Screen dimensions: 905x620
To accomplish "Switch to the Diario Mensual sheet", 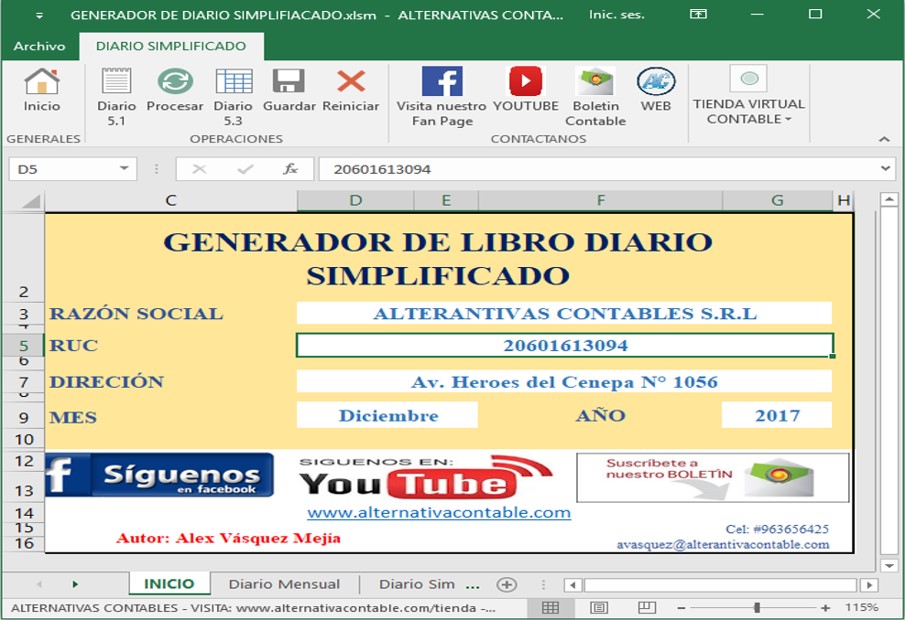I will point(283,584).
